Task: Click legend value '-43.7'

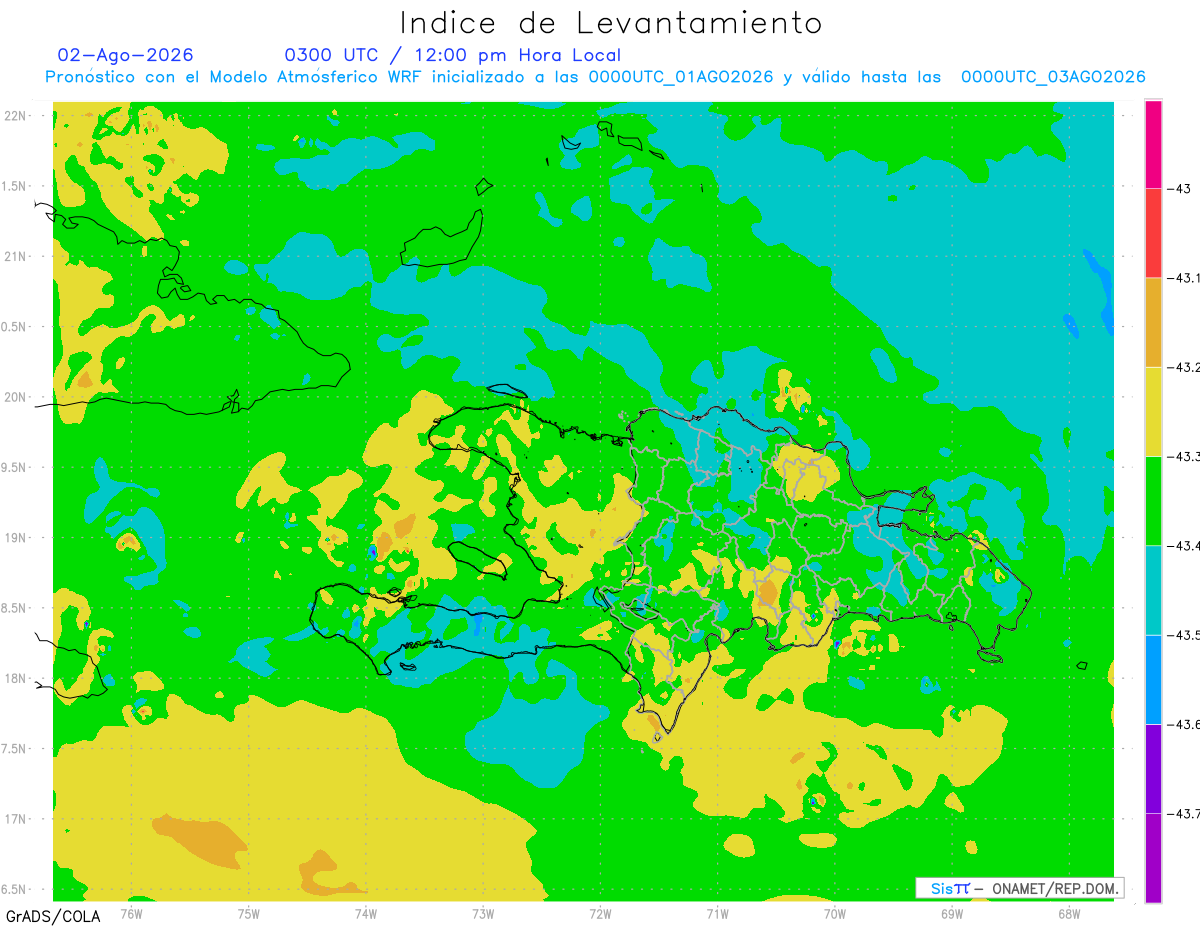Action: pos(1185,813)
